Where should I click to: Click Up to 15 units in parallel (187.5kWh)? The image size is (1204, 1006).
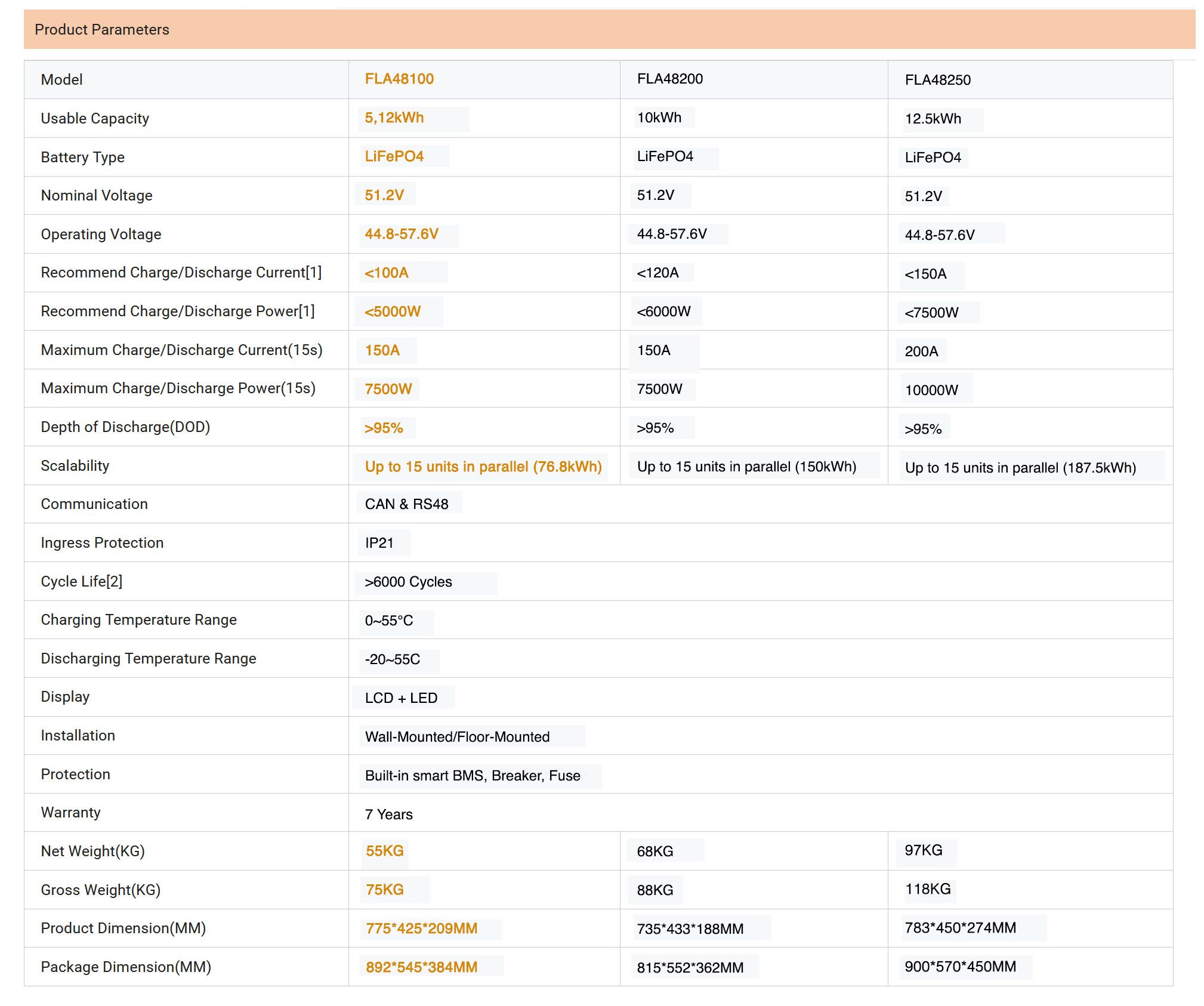(x=1020, y=468)
